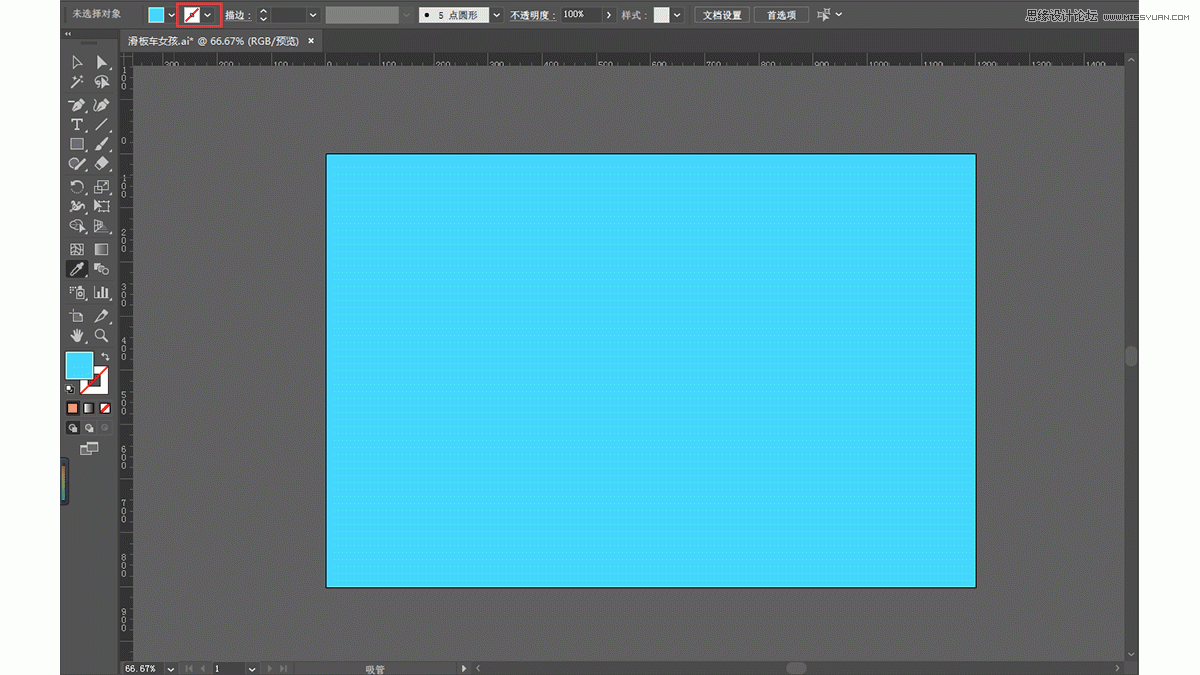1200x675 pixels.
Task: Click the Eraser tool
Action: tap(101, 164)
